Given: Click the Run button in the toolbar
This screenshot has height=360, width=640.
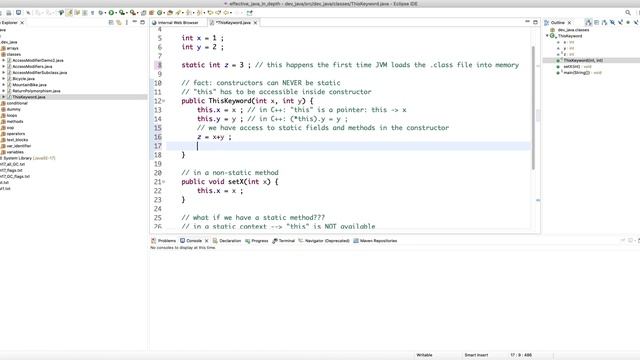Looking at the screenshot, I should point(111,13).
